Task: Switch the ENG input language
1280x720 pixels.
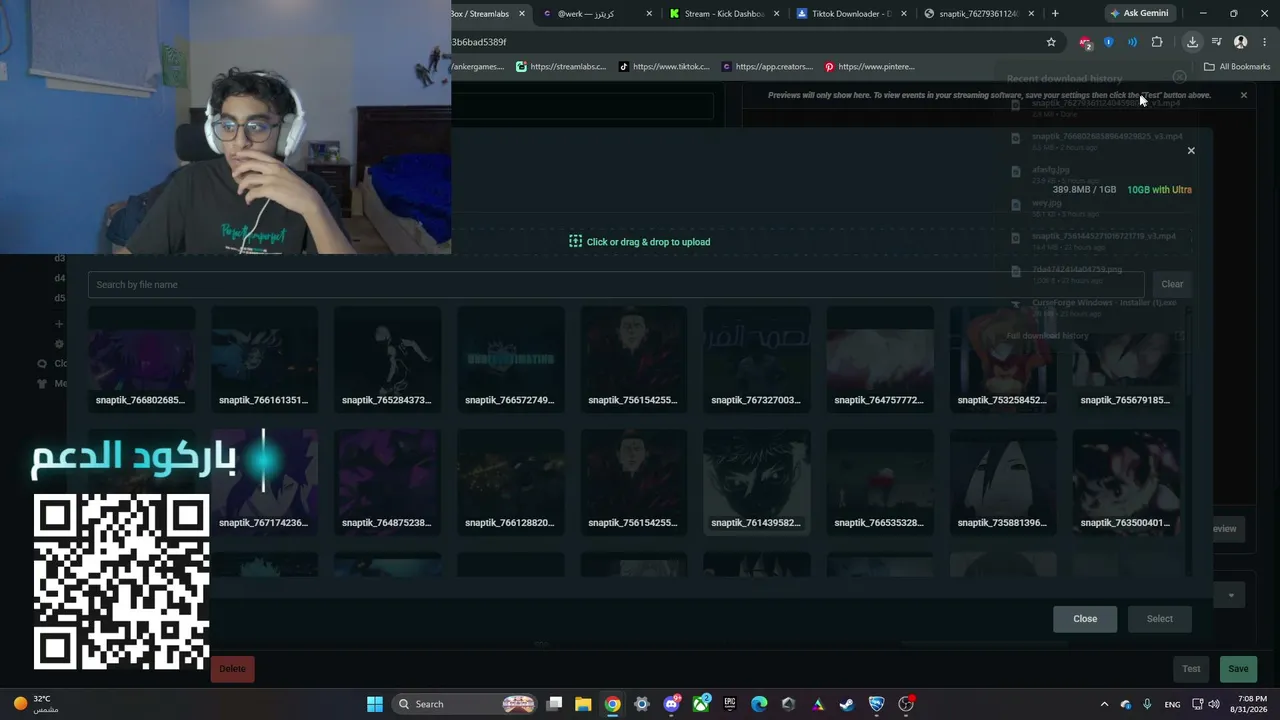Action: [x=1172, y=704]
